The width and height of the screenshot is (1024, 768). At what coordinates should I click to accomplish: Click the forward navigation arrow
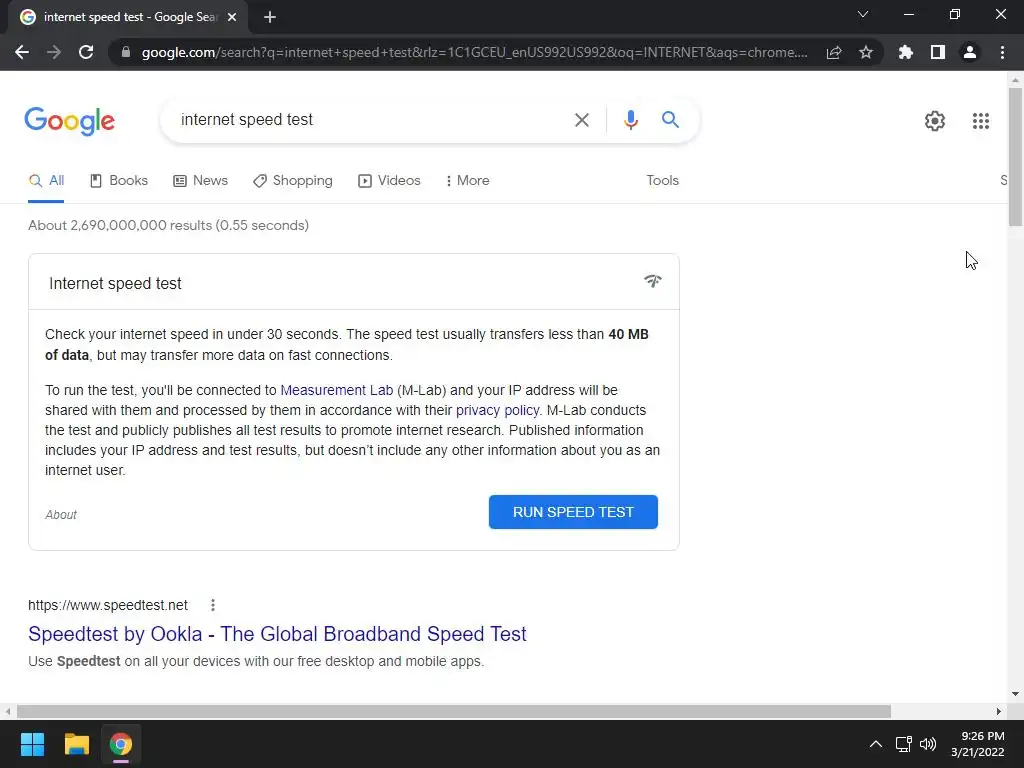(54, 52)
